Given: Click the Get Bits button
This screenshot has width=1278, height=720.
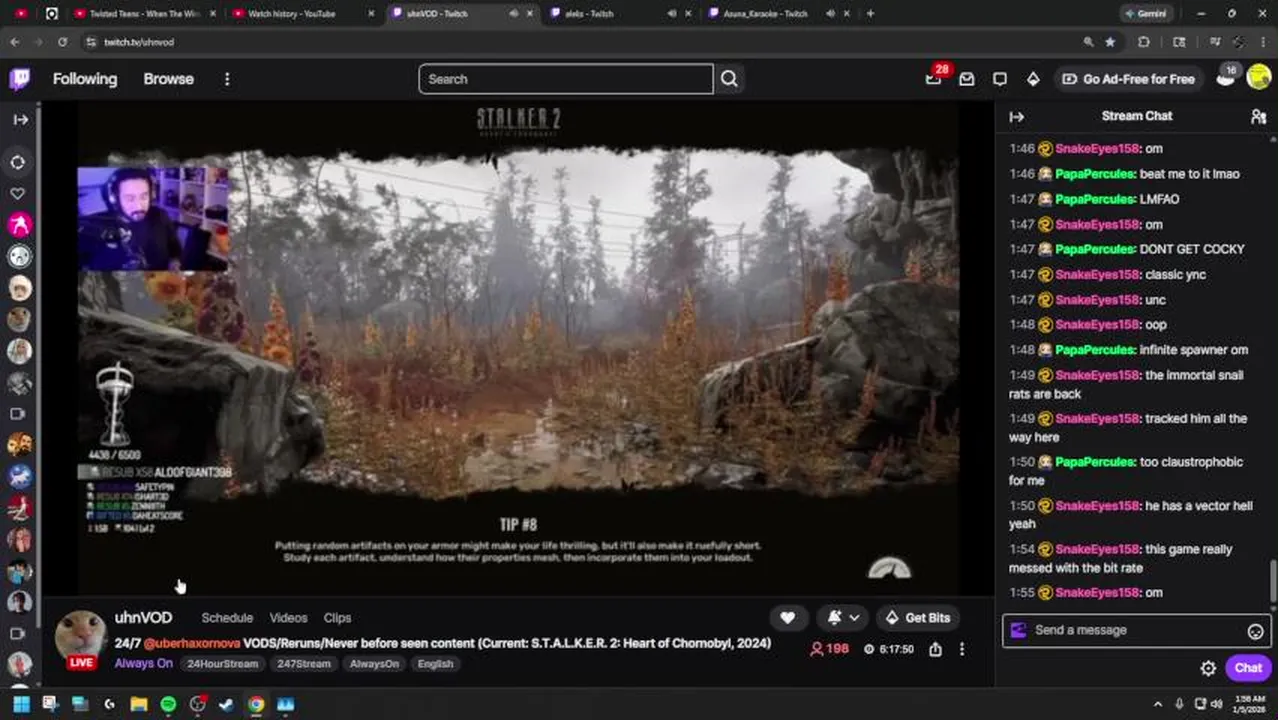Looking at the screenshot, I should pos(917,618).
